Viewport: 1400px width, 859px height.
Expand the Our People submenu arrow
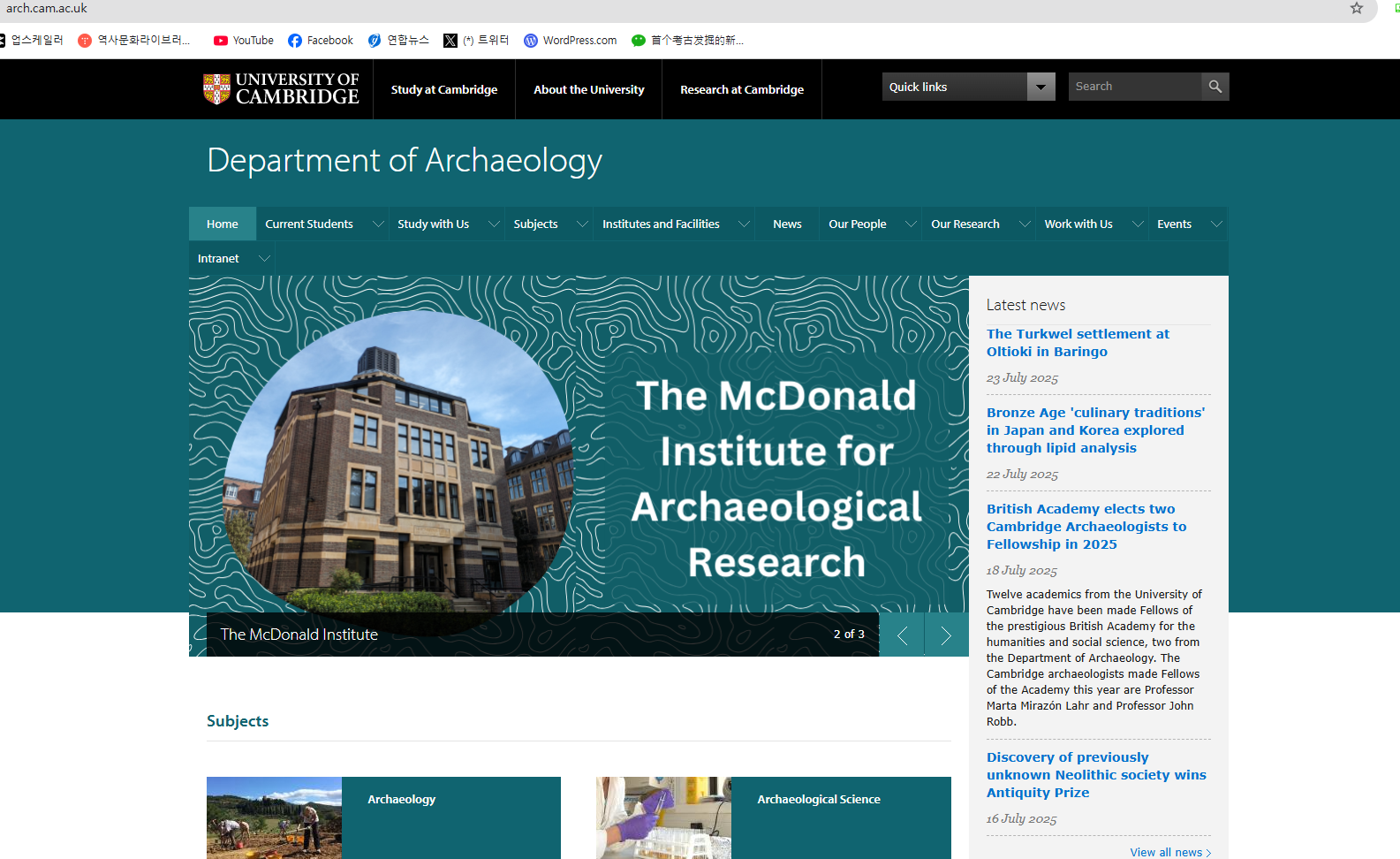tap(911, 224)
